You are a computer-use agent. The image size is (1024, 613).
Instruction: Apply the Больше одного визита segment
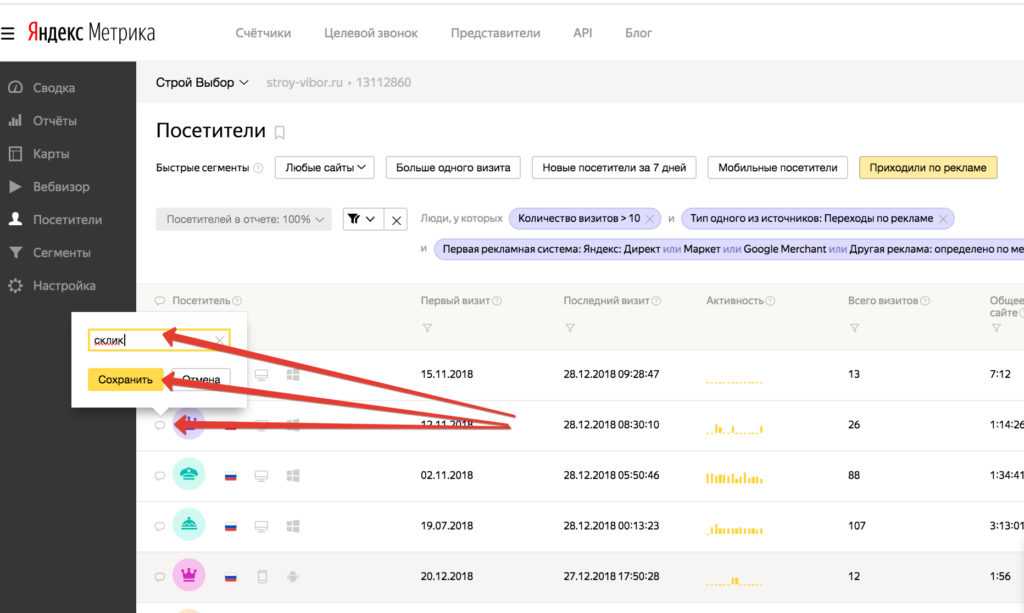(453, 168)
